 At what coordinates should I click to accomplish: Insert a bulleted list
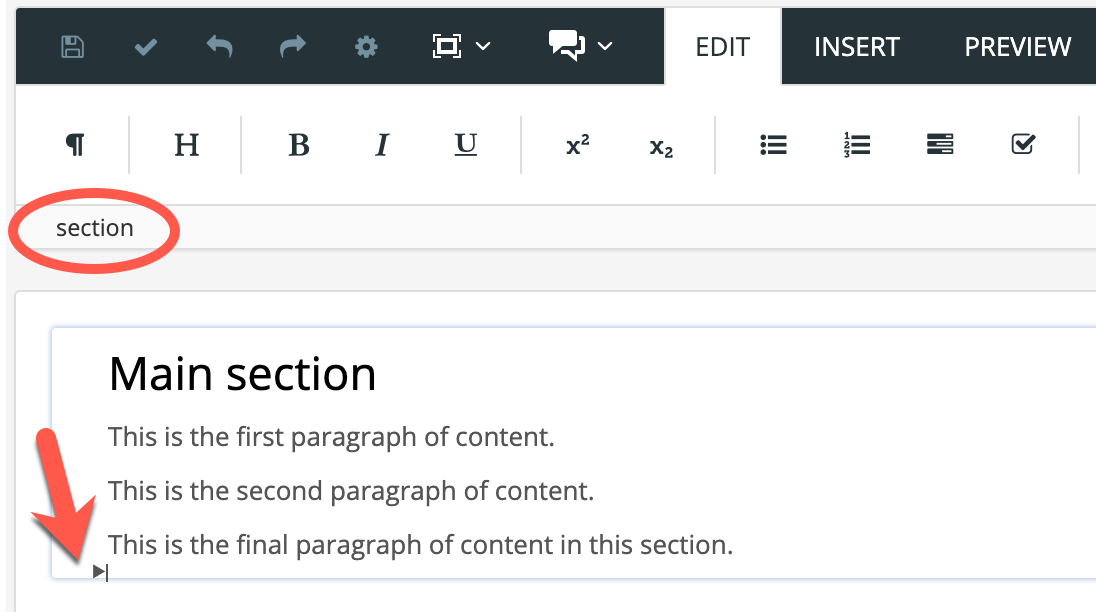coord(774,145)
